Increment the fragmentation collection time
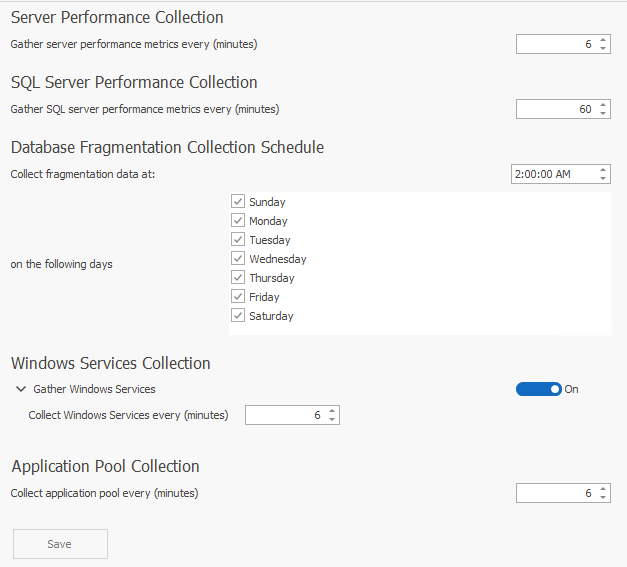 (603, 169)
